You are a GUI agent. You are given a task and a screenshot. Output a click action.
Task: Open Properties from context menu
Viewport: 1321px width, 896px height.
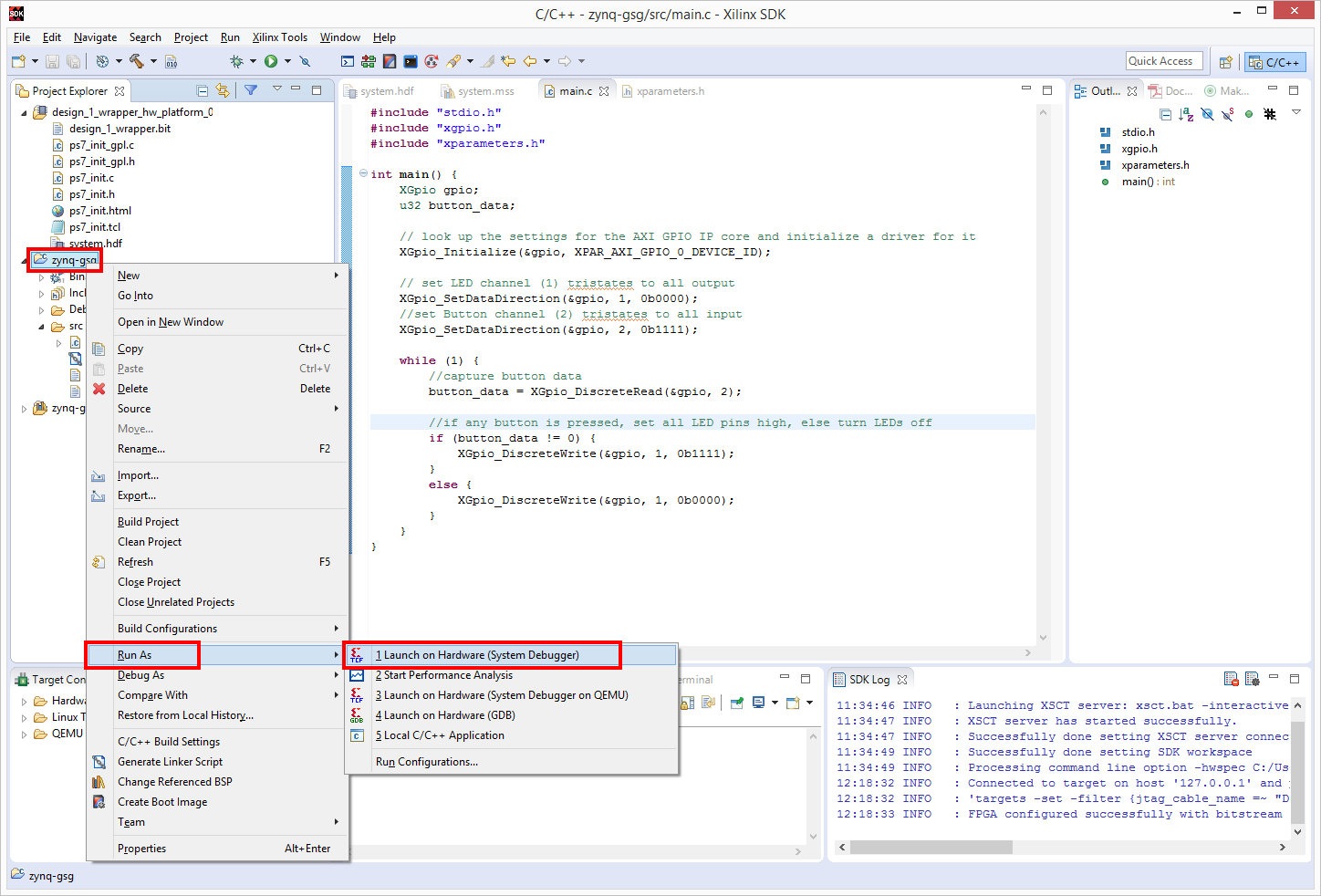(217, 849)
